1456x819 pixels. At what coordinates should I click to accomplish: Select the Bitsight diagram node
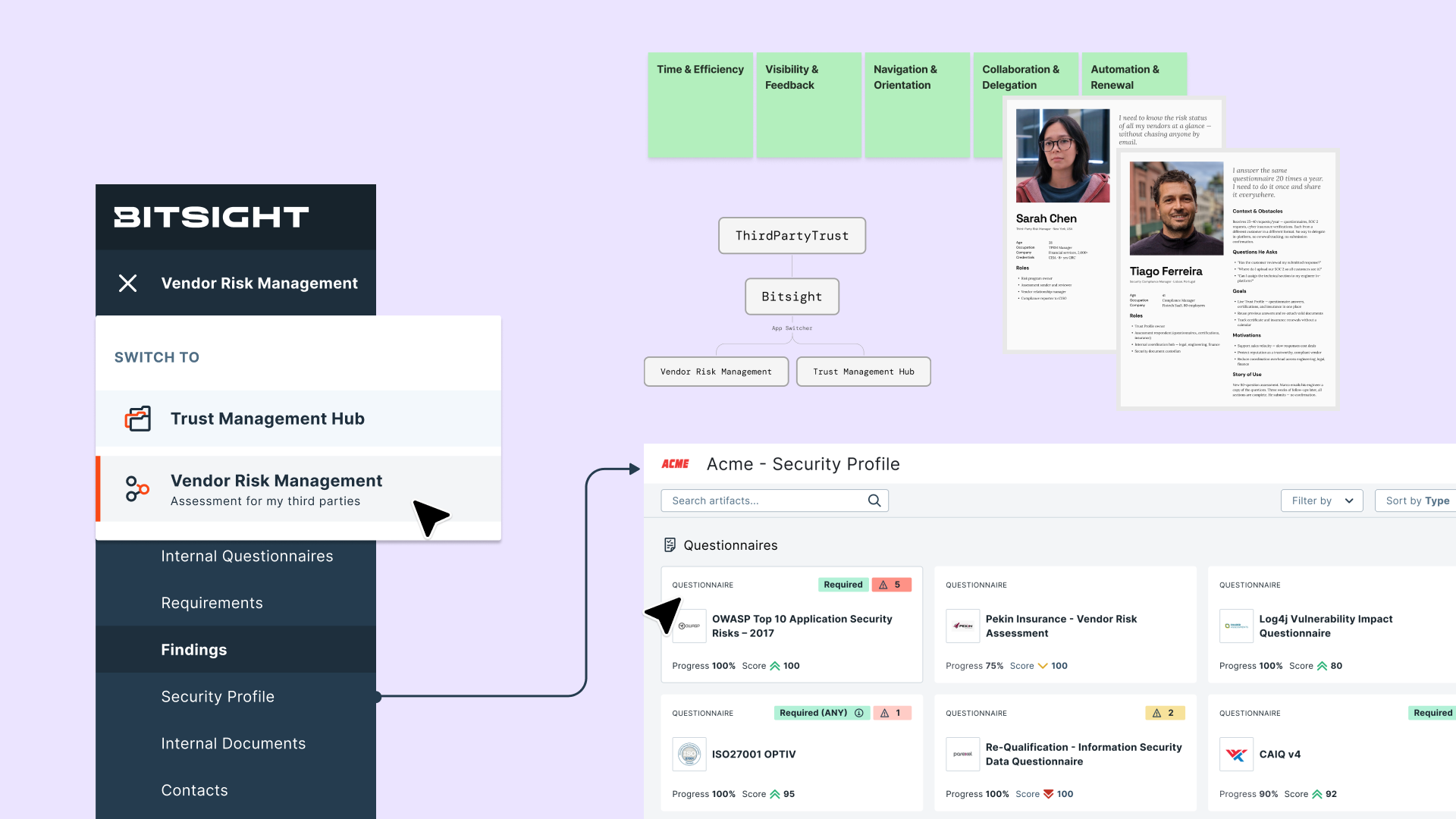pos(792,297)
